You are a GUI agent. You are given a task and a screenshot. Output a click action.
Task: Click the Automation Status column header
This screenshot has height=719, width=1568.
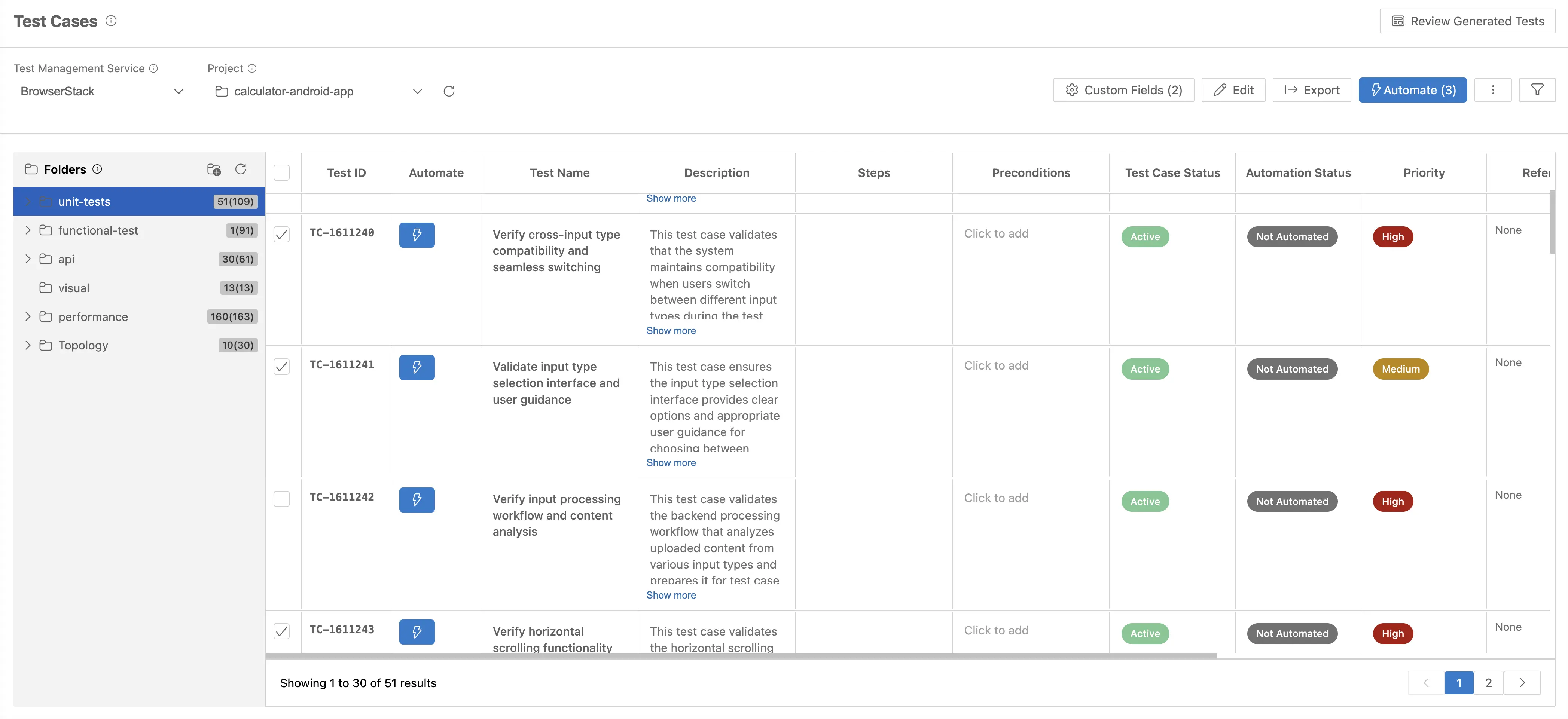[1298, 173]
